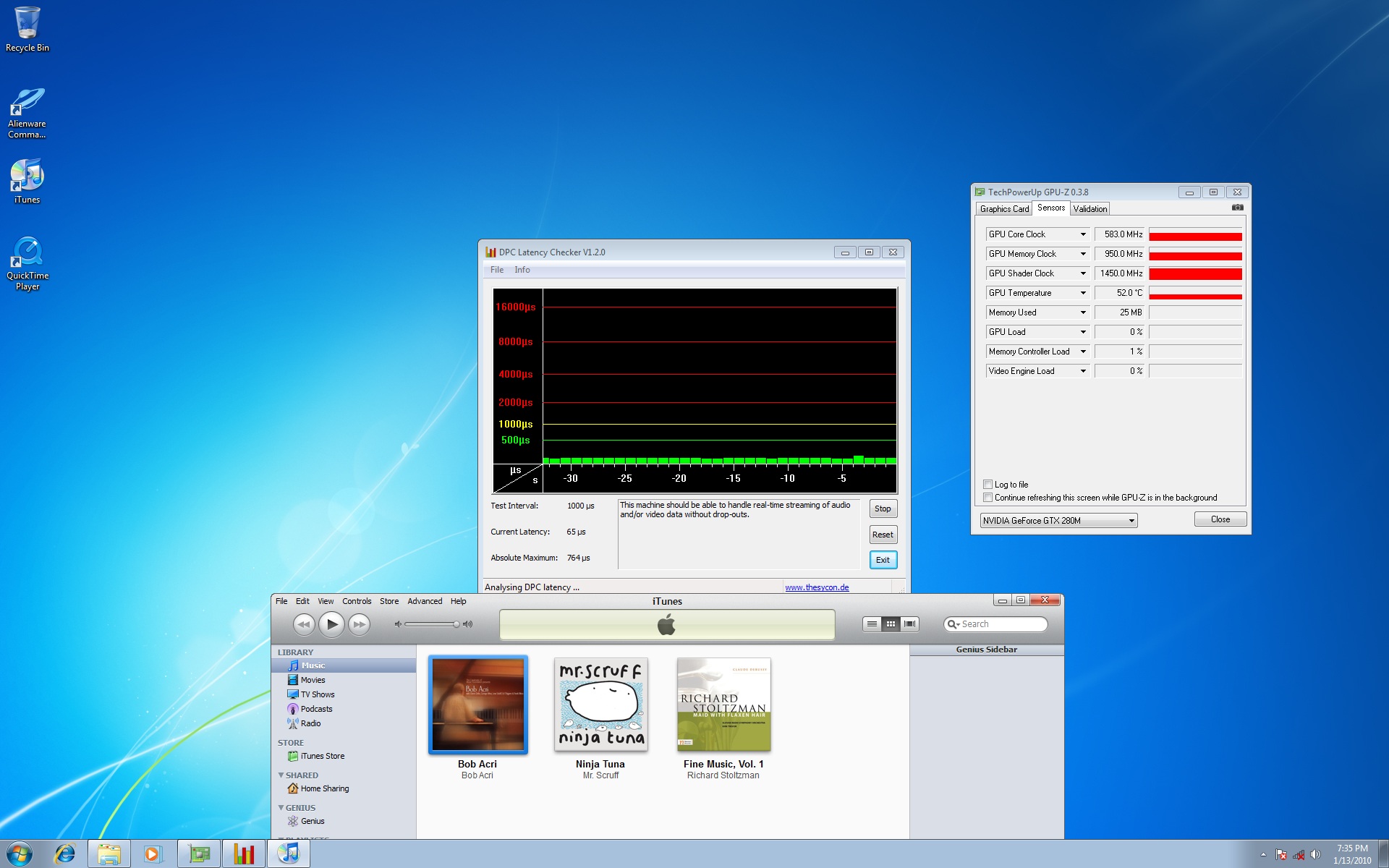Click the volume minimum speaker icon in iTunes
1389x868 pixels.
397,624
